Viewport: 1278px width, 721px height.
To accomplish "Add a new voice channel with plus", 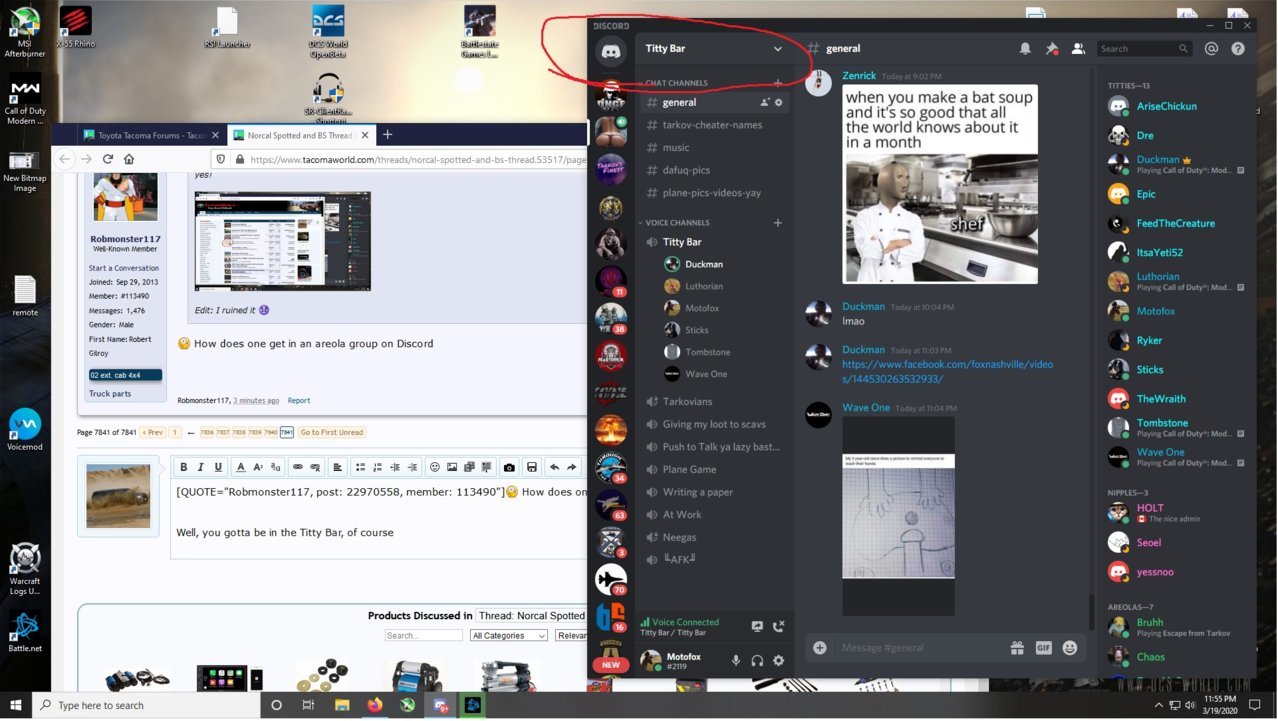I will pyautogui.click(x=778, y=222).
